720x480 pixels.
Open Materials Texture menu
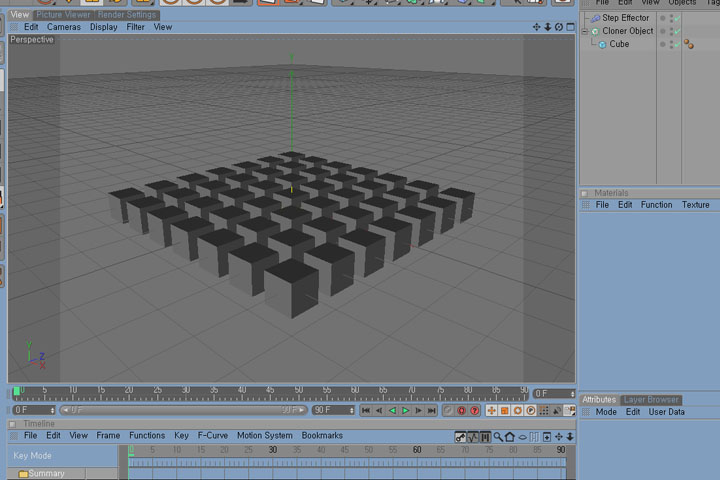tap(695, 205)
